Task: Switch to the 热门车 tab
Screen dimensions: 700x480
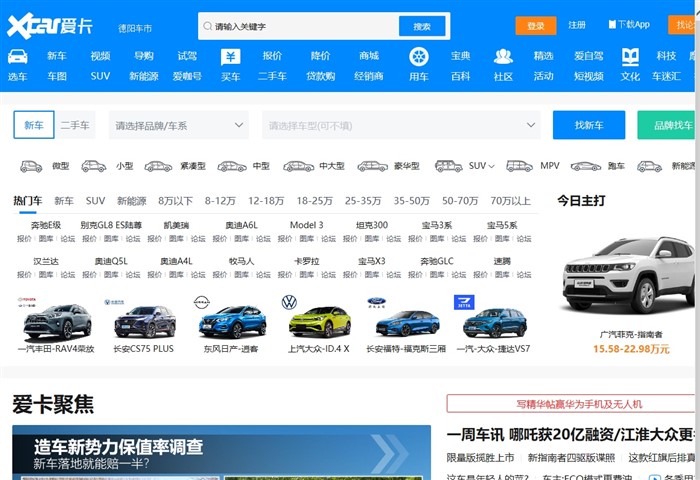Action: coord(28,201)
